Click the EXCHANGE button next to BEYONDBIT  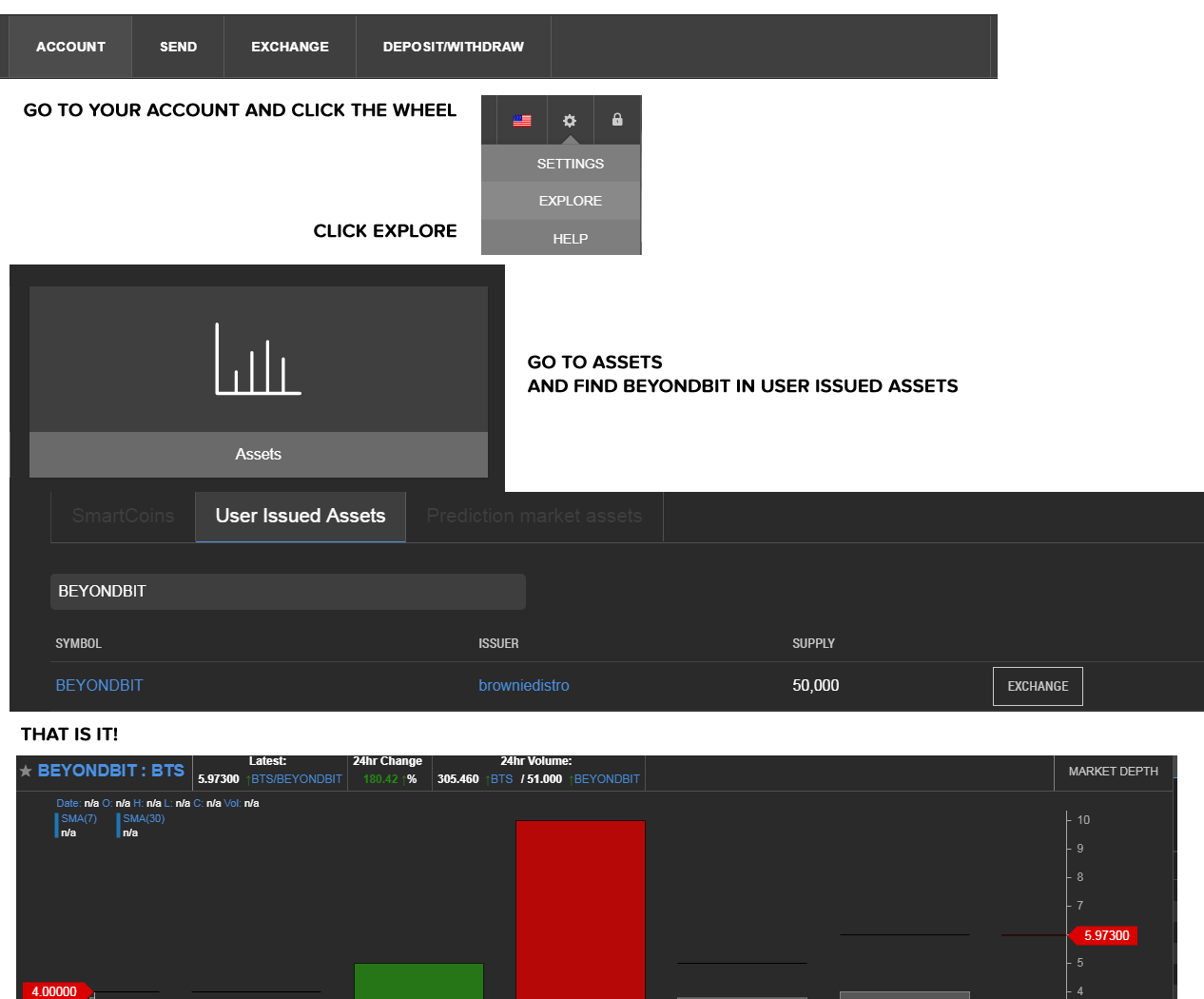[1038, 686]
